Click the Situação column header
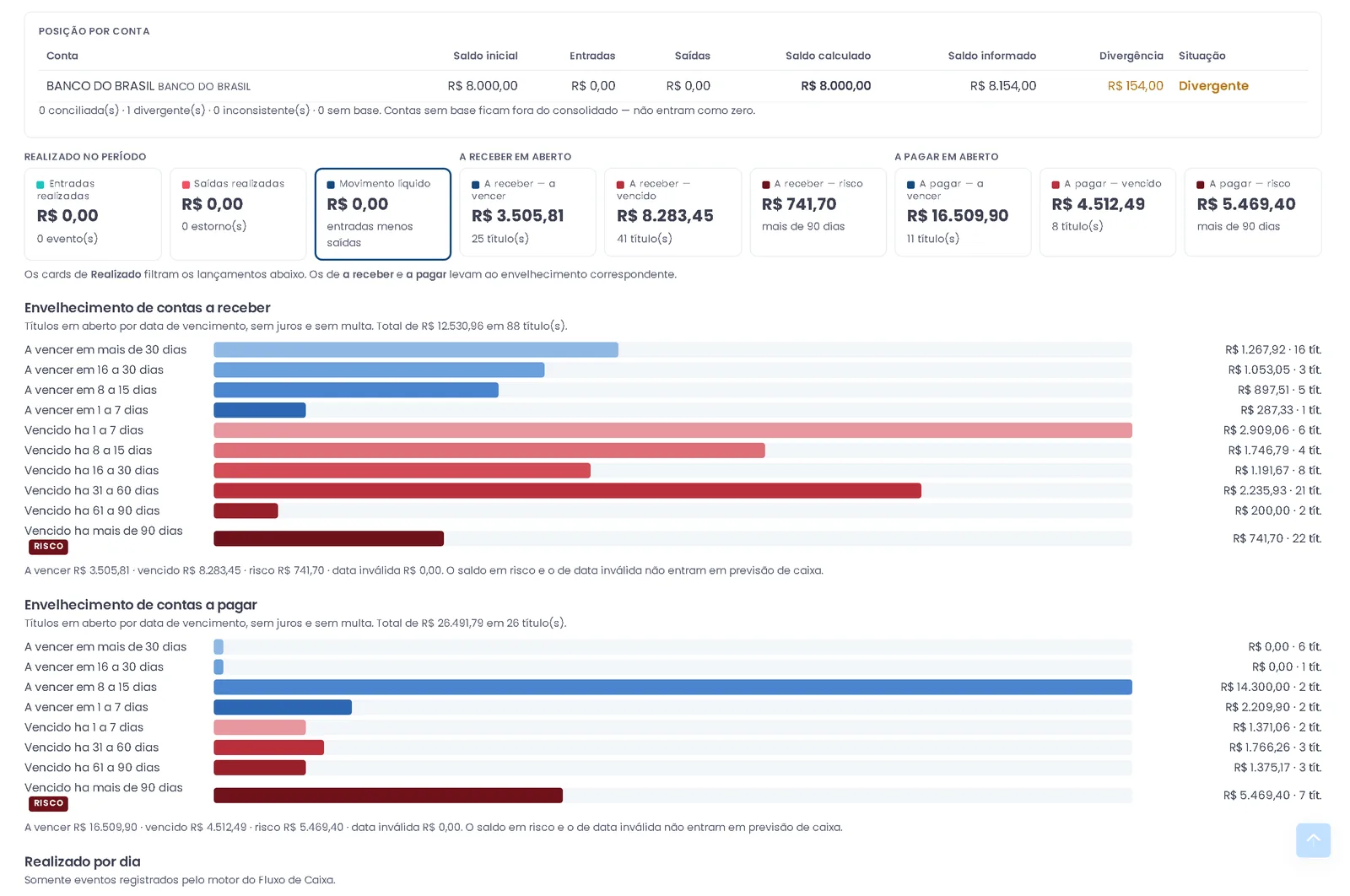 [x=1201, y=56]
